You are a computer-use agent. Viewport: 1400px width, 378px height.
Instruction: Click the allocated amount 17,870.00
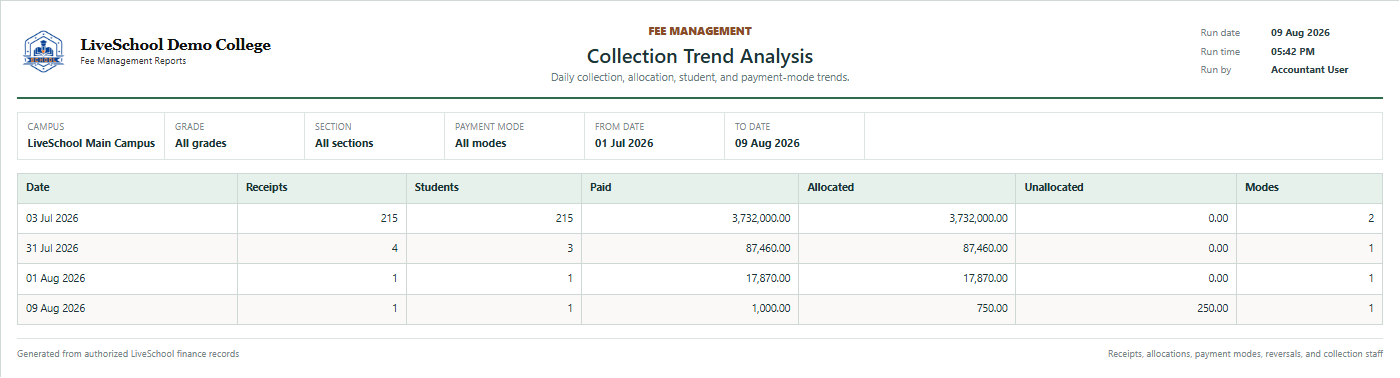(x=984, y=278)
